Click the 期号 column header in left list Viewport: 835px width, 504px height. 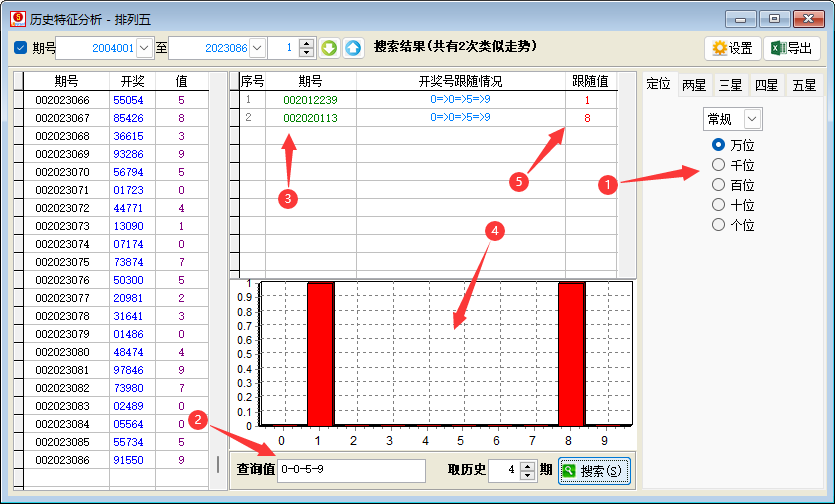tap(66, 82)
